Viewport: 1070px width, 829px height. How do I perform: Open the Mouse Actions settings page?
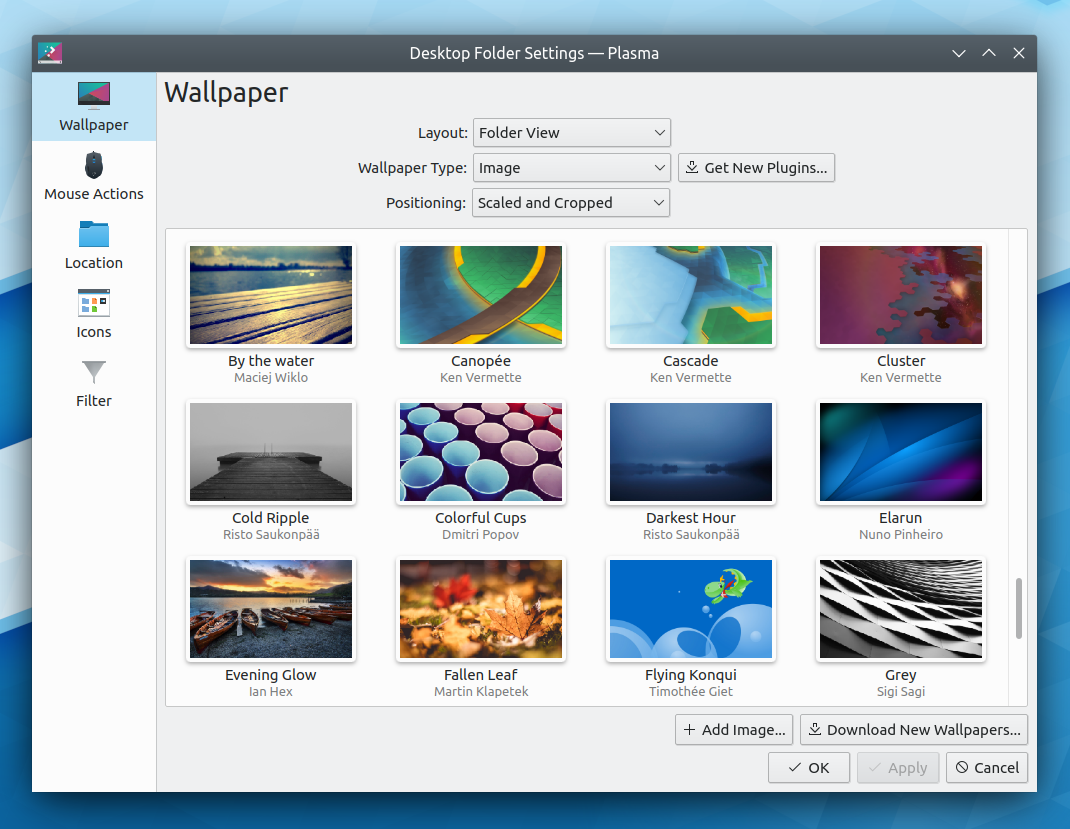click(93, 177)
